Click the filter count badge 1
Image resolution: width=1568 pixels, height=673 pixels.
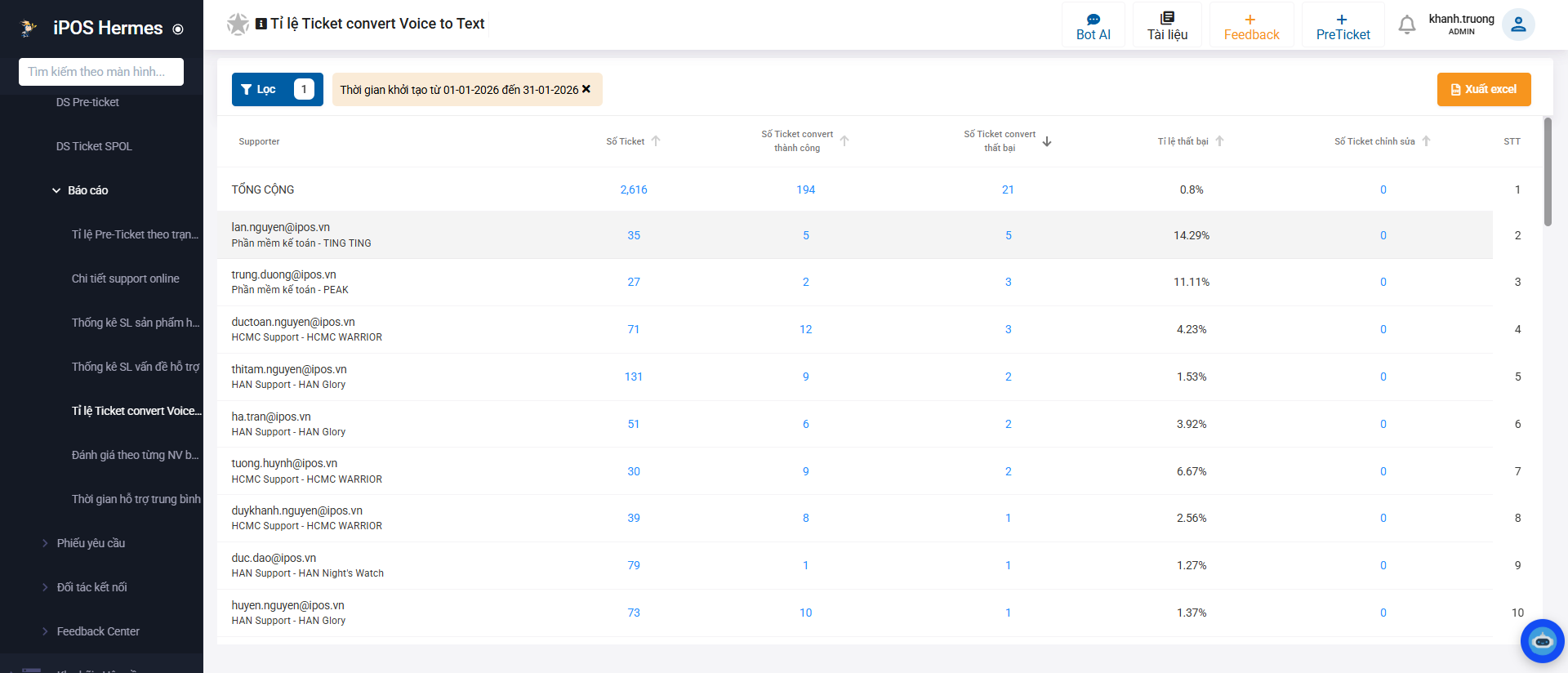(304, 89)
